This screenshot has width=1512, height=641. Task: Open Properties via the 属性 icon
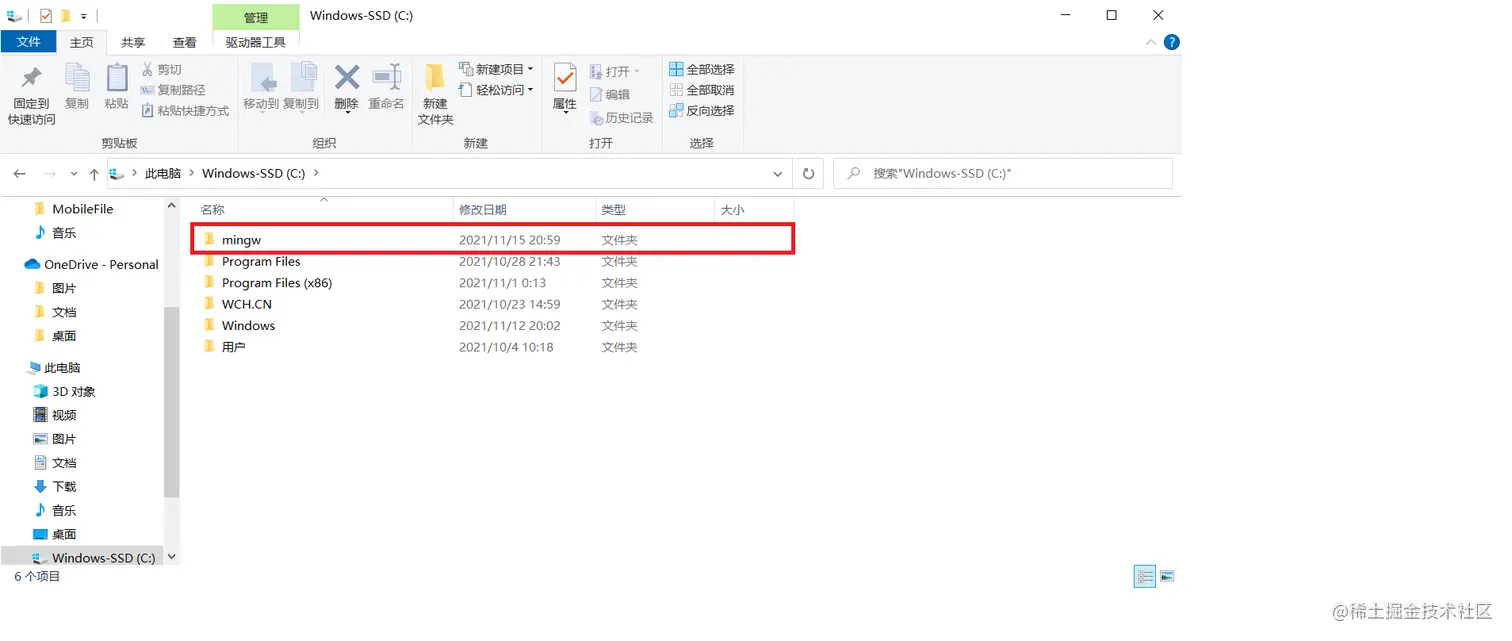pos(564,88)
